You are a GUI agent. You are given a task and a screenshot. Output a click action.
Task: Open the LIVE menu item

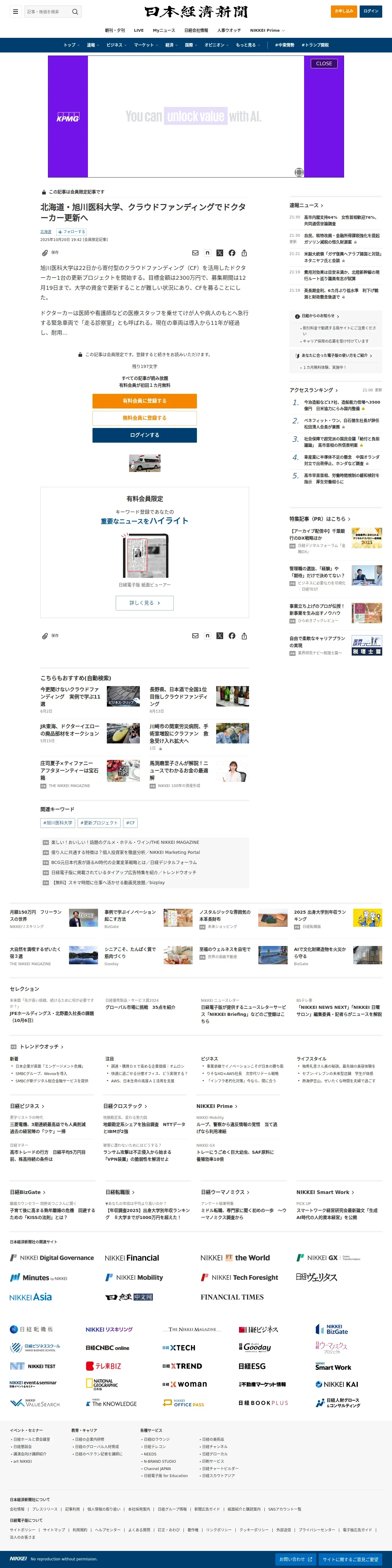[x=139, y=31]
